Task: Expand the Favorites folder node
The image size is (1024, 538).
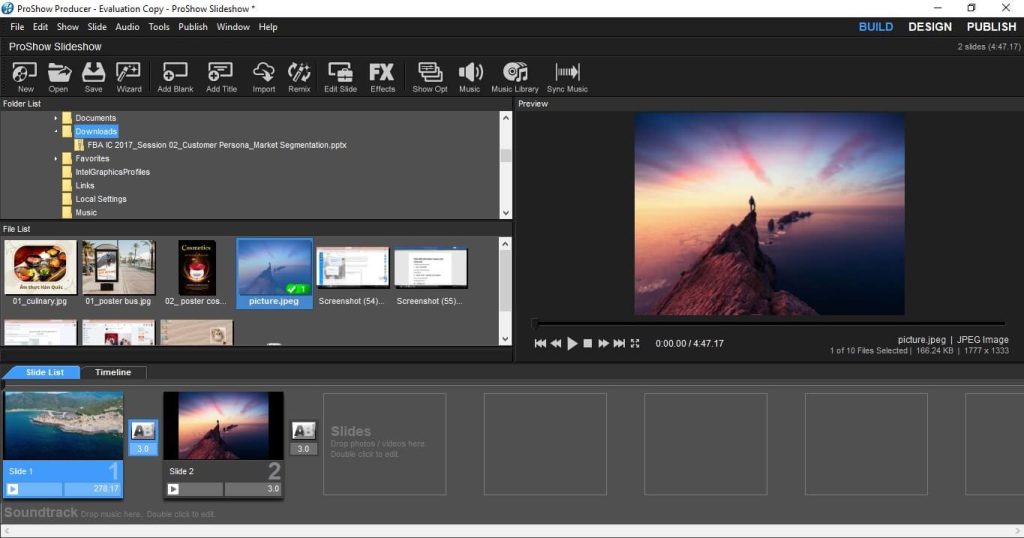Action: pyautogui.click(x=56, y=158)
